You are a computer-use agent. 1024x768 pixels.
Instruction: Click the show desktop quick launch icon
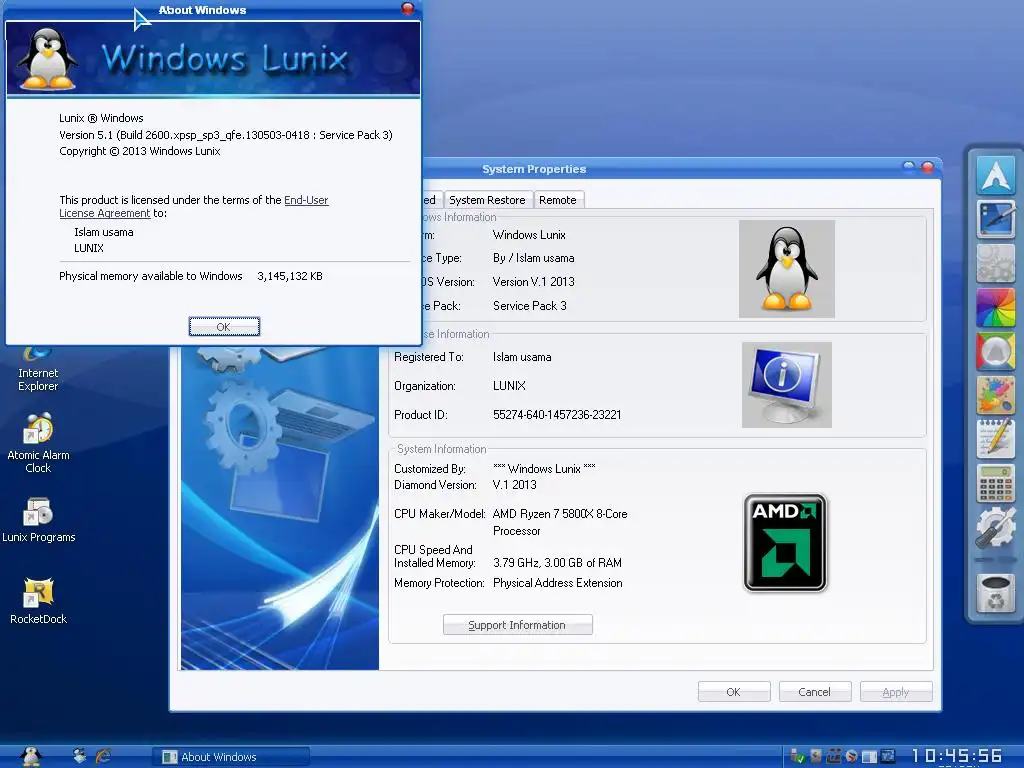tap(80, 756)
